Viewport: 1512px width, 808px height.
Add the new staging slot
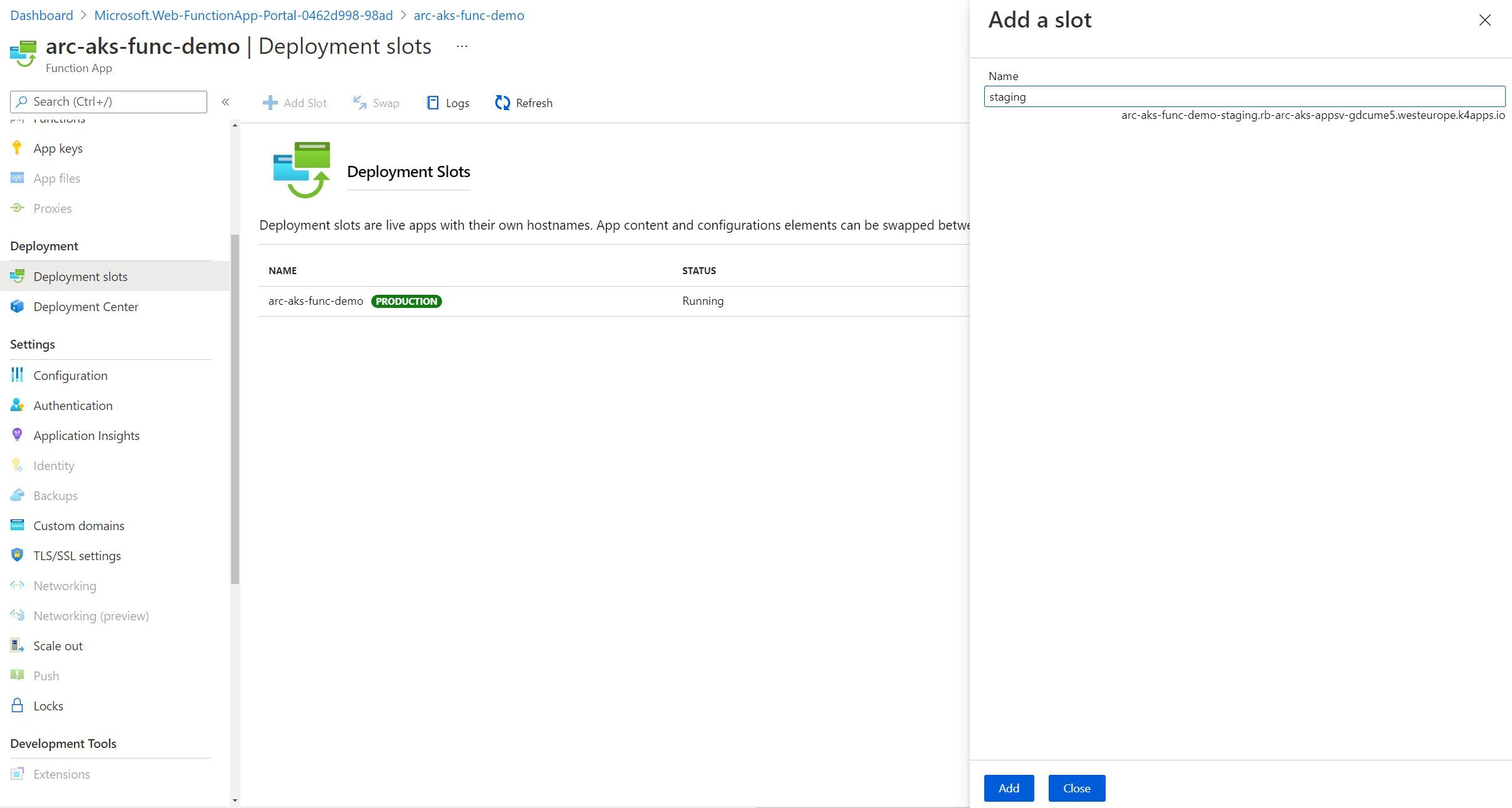[1009, 788]
